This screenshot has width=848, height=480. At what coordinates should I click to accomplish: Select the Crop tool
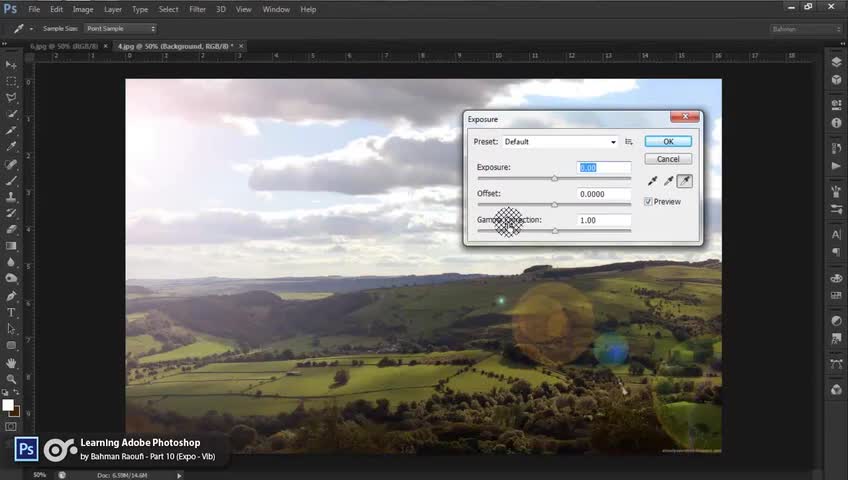click(11, 130)
